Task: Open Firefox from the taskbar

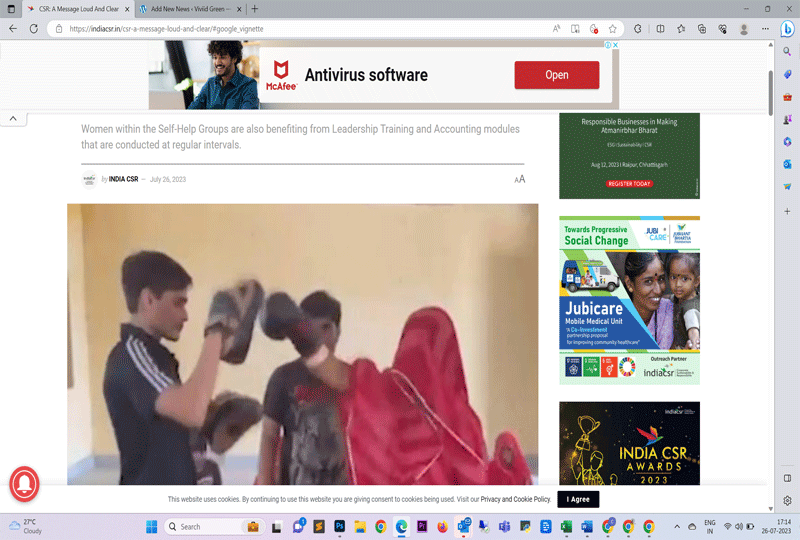Action: pyautogui.click(x=442, y=526)
